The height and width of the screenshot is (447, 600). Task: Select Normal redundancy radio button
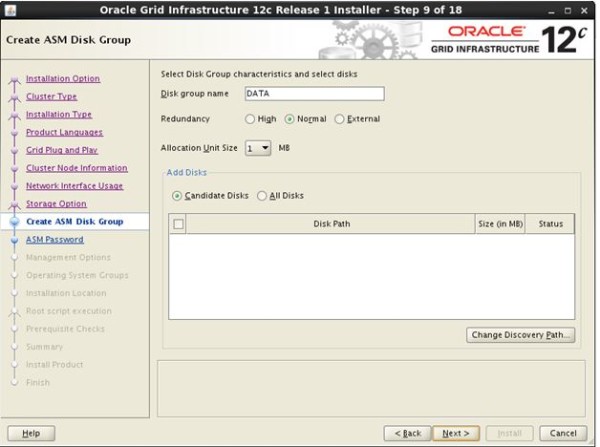click(289, 119)
